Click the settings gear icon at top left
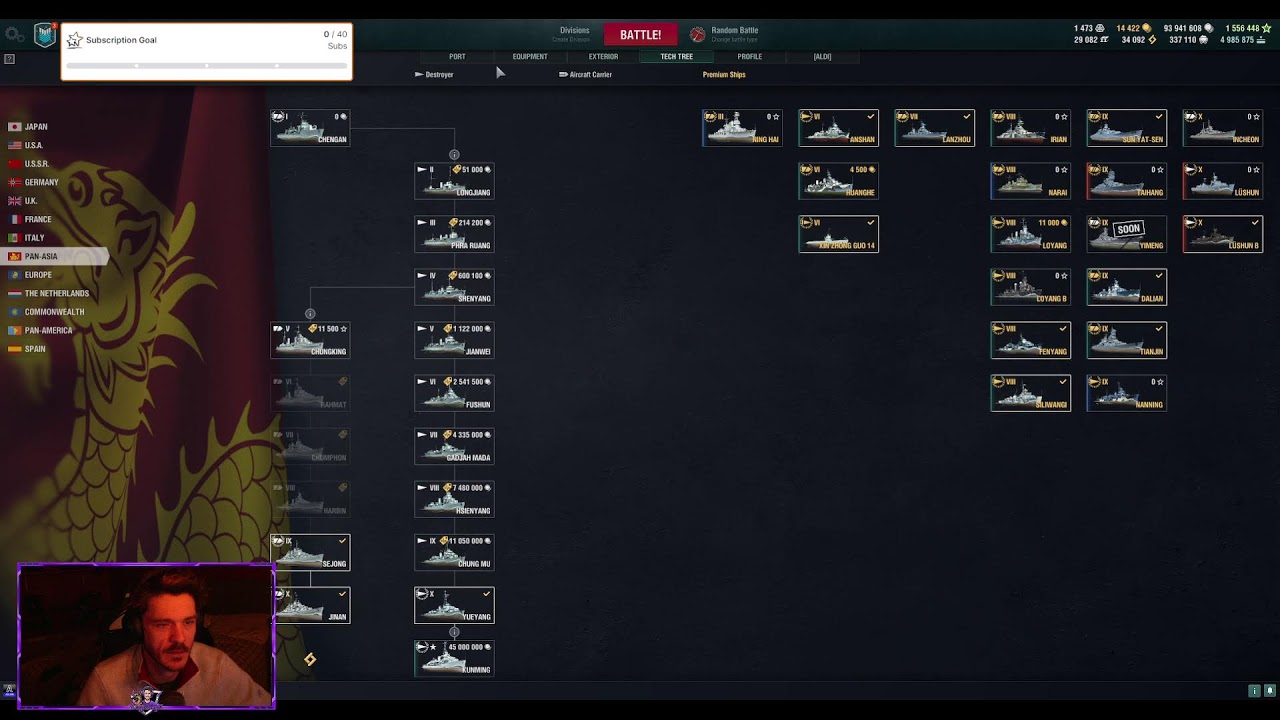Viewport: 1280px width, 720px height. 14,35
